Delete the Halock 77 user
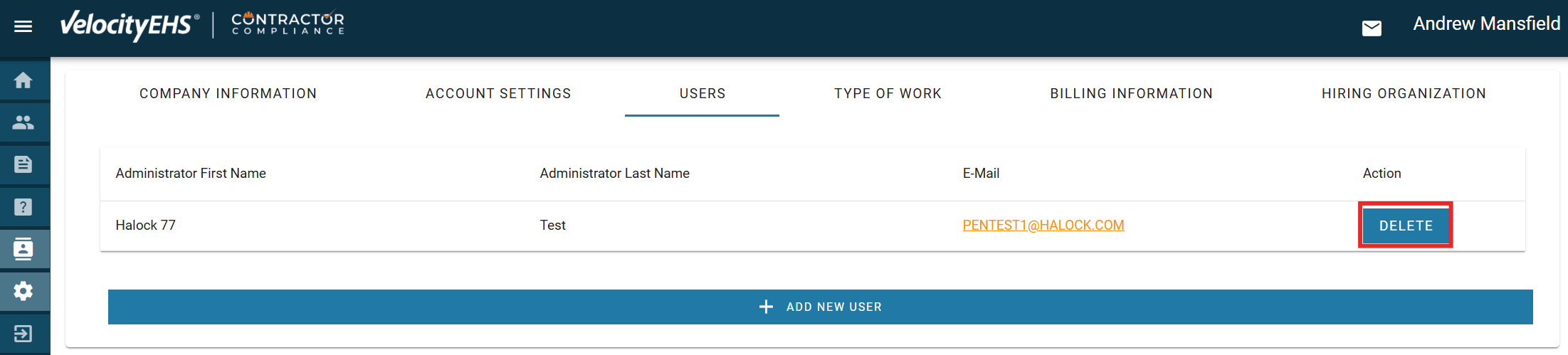This screenshot has width=1568, height=355. coord(1406,226)
